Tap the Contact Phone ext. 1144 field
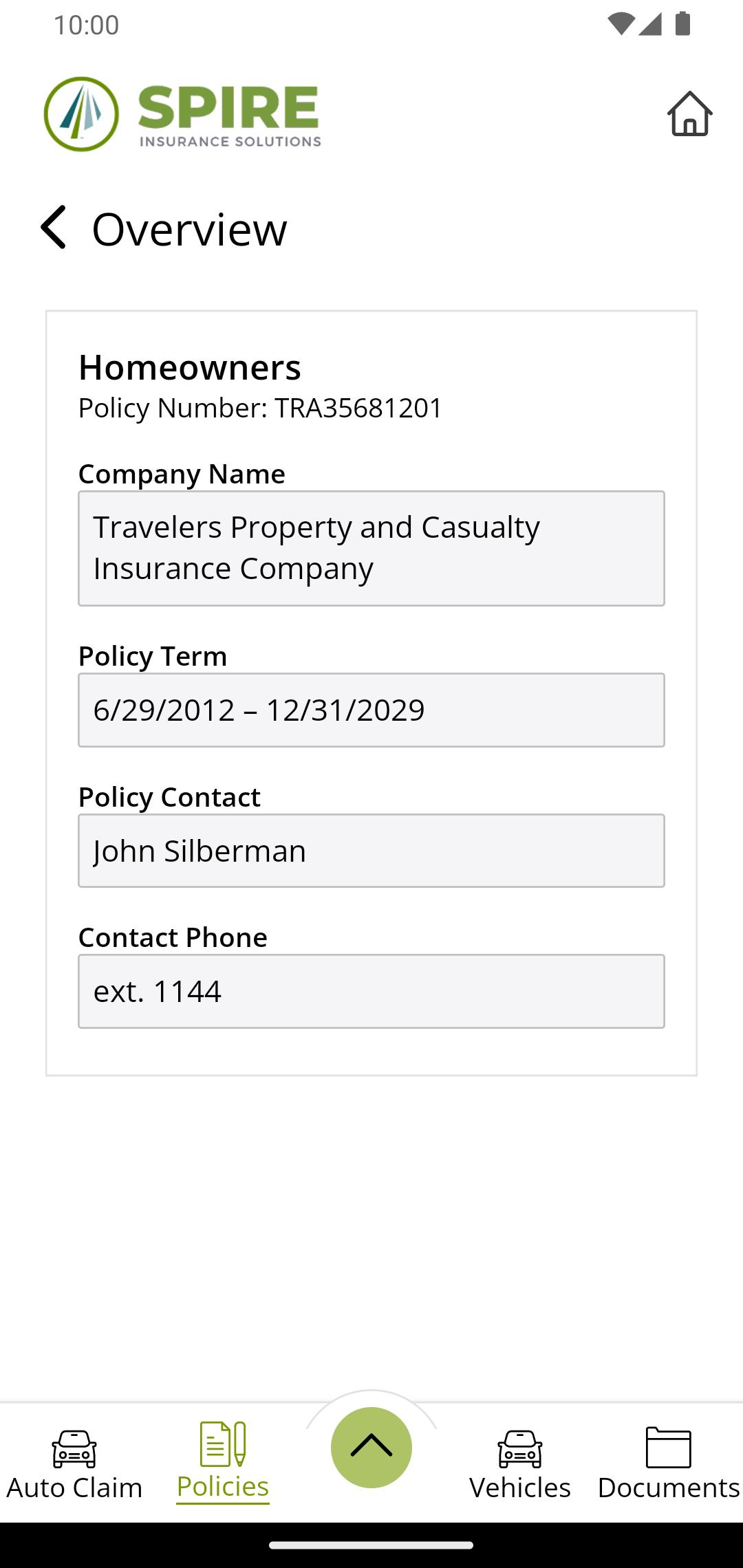Screen dimensions: 743x1568 tap(371, 991)
